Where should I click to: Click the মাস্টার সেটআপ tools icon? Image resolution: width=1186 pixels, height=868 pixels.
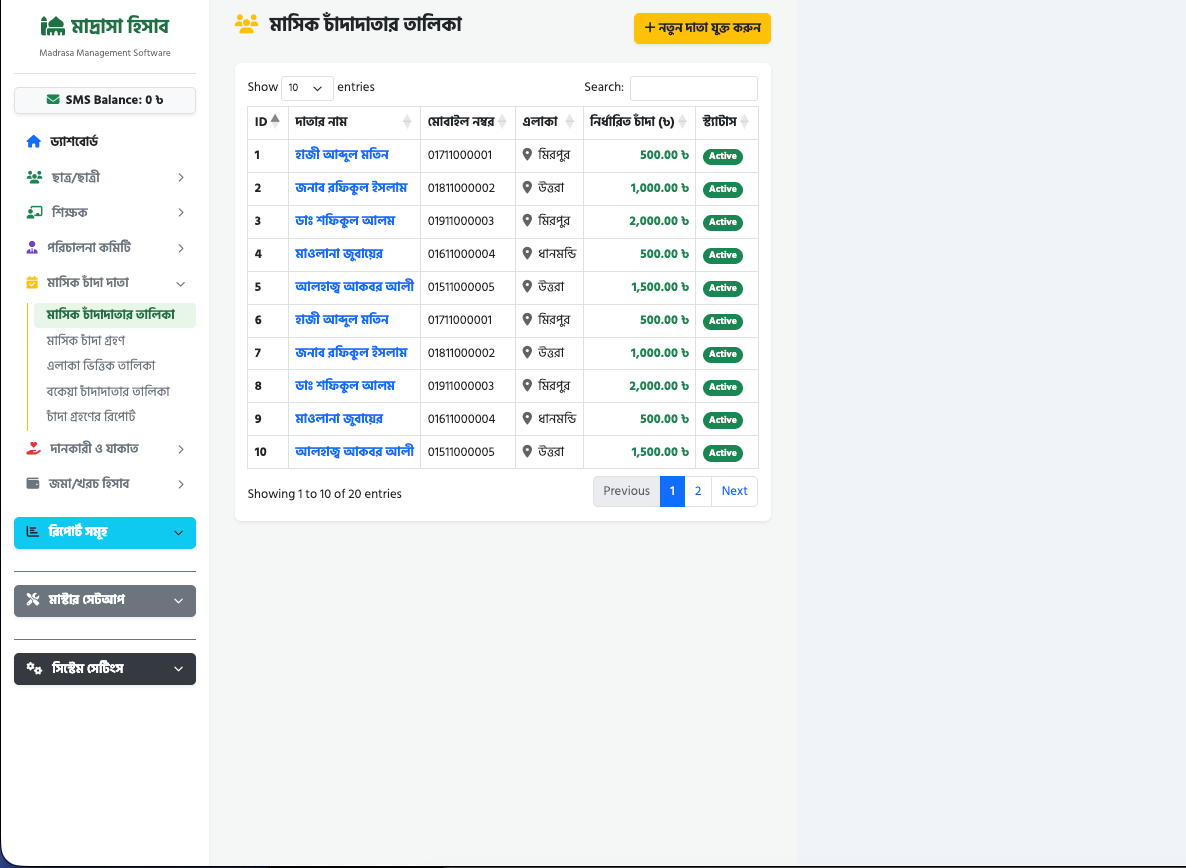click(33, 600)
